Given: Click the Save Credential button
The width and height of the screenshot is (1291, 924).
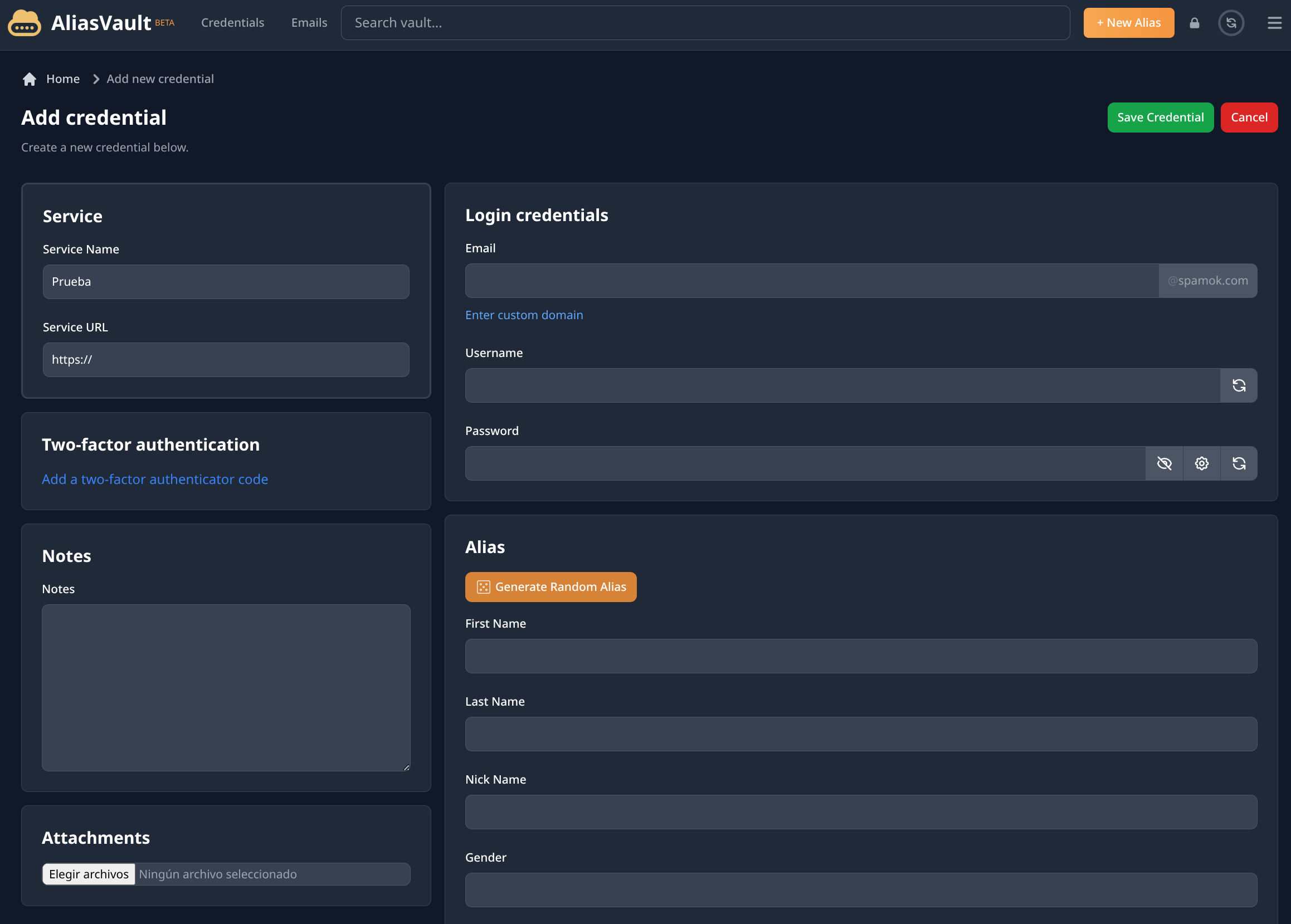Looking at the screenshot, I should pos(1160,118).
